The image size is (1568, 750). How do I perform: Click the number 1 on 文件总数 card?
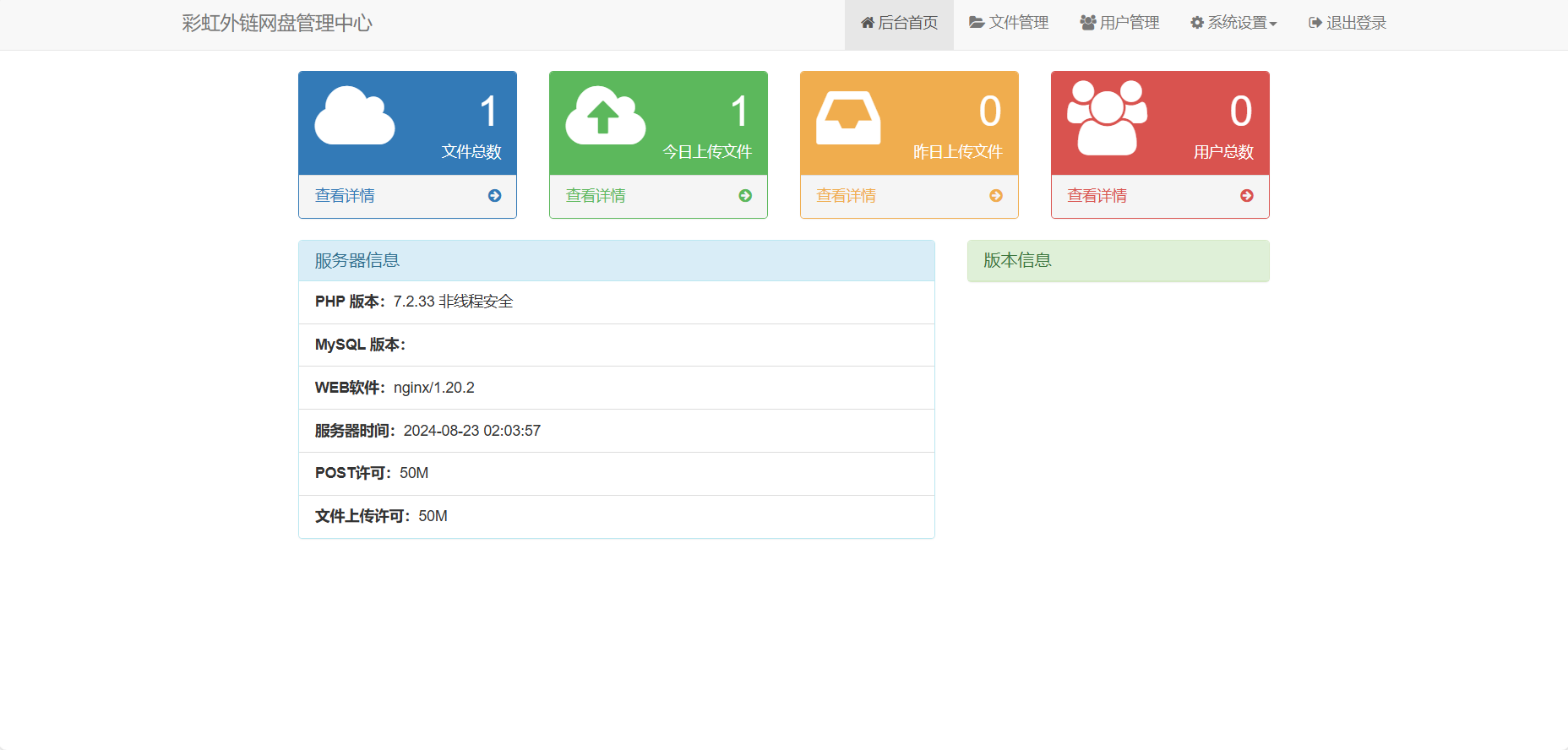pos(489,111)
